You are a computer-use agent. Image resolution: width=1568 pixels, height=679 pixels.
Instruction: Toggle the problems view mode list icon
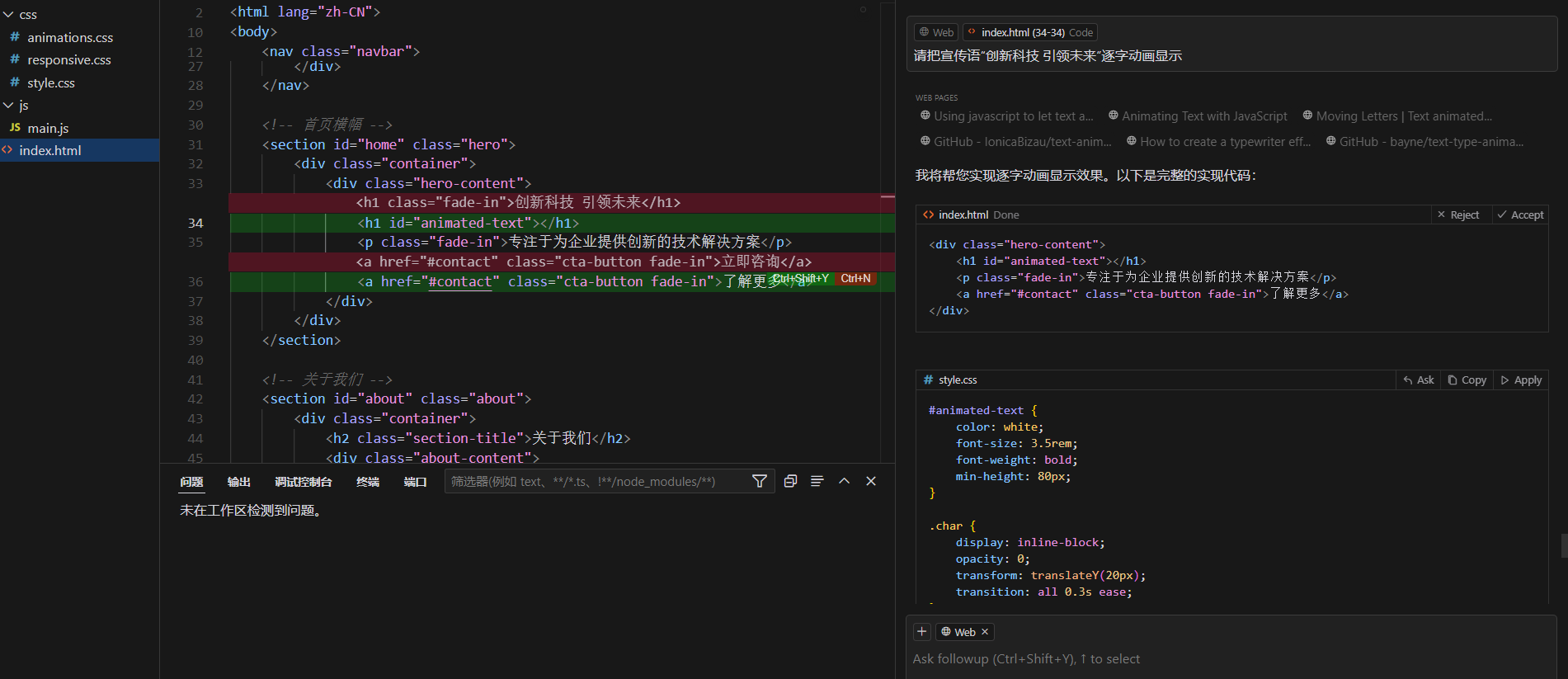[817, 481]
